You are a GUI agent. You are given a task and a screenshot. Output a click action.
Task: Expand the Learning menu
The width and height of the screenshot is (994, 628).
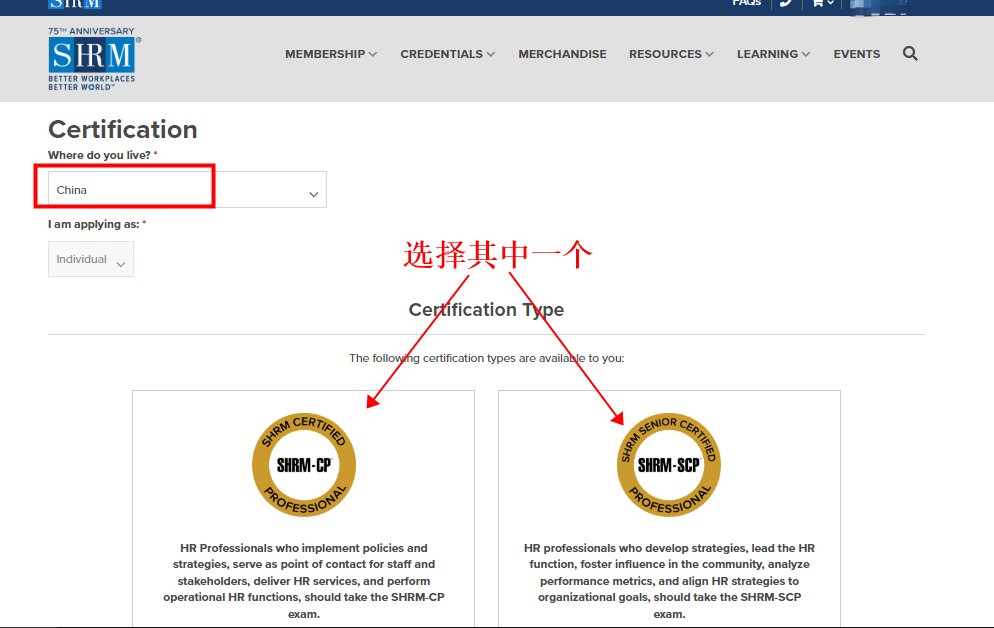(x=773, y=54)
